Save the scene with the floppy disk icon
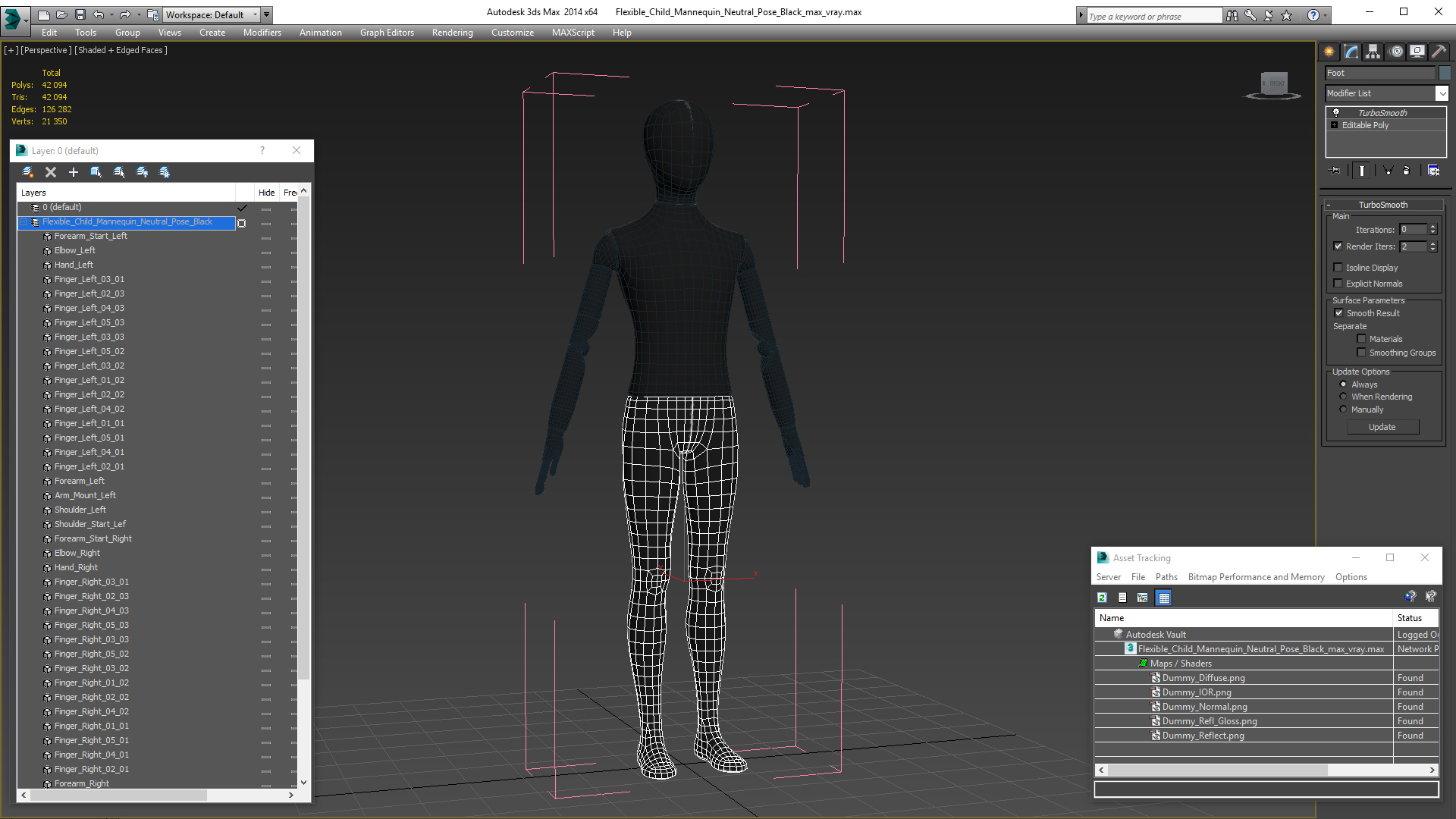Viewport: 1456px width, 819px height. (80, 14)
